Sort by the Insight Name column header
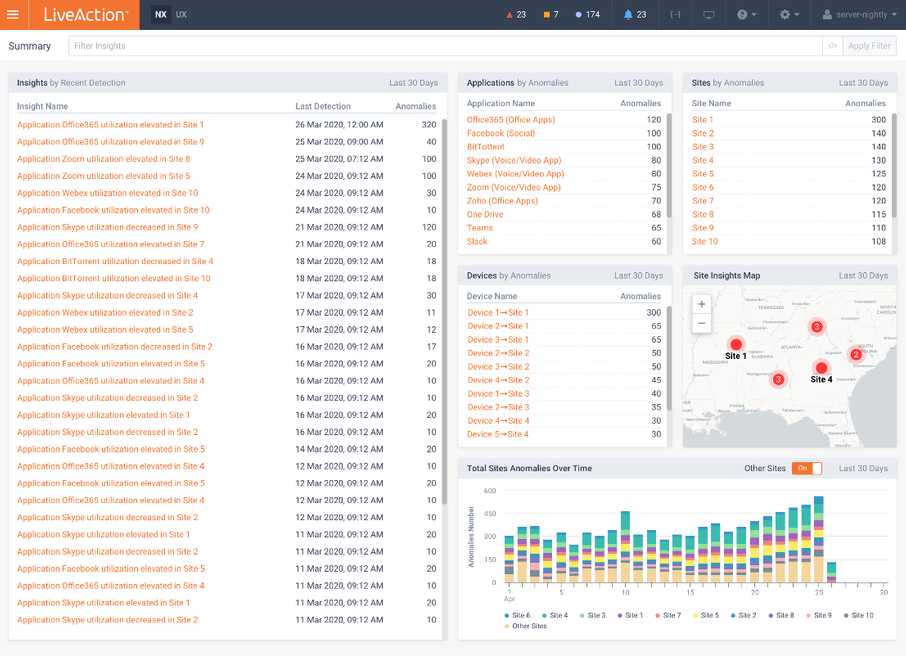 42,106
